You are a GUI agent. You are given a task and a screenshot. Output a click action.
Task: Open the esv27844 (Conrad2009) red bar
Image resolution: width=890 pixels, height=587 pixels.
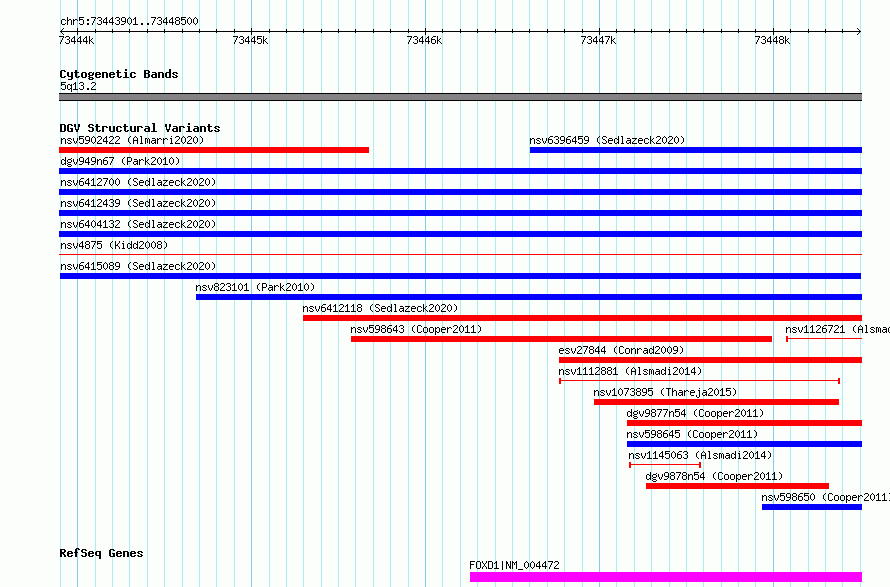(710, 360)
